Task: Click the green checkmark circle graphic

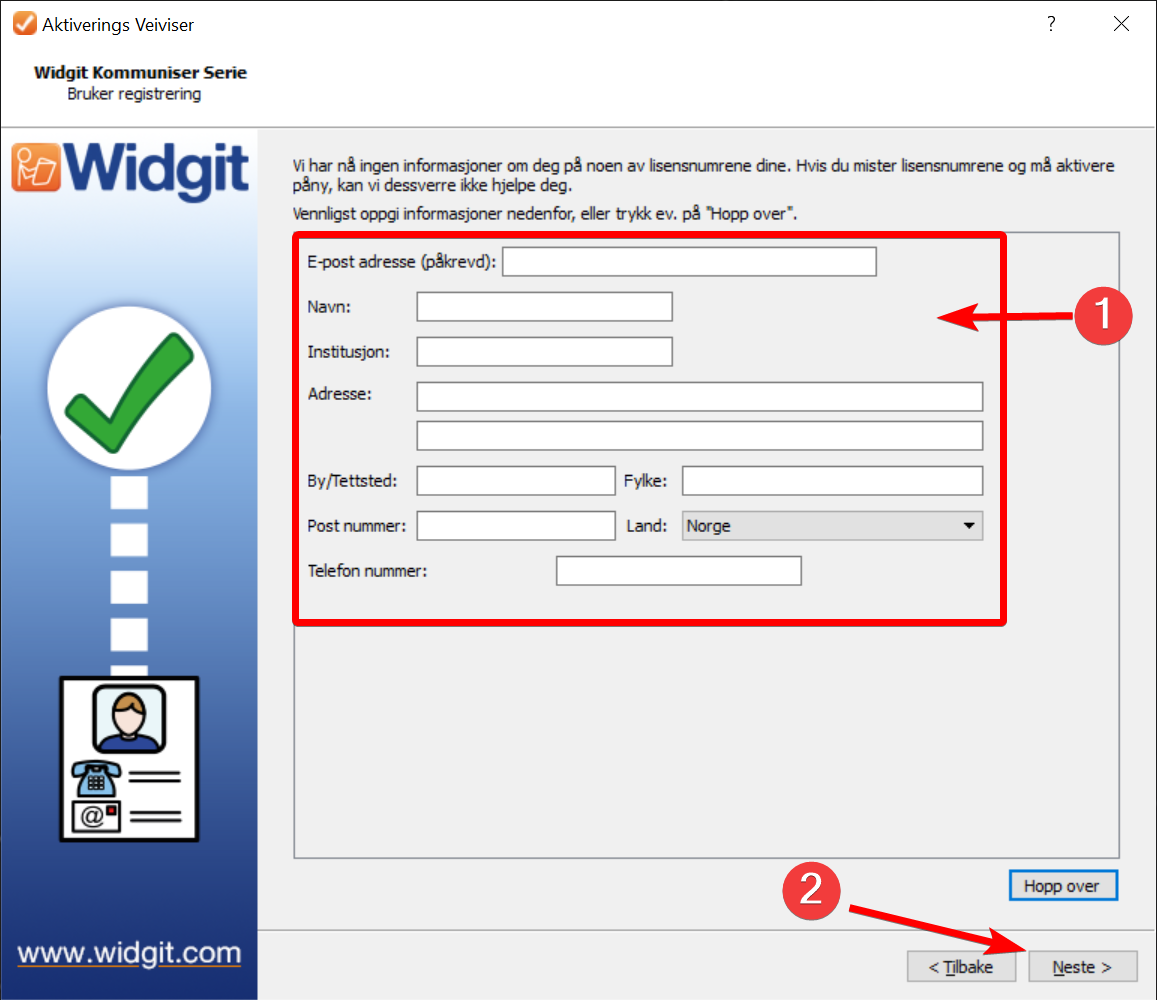Action: coord(129,388)
